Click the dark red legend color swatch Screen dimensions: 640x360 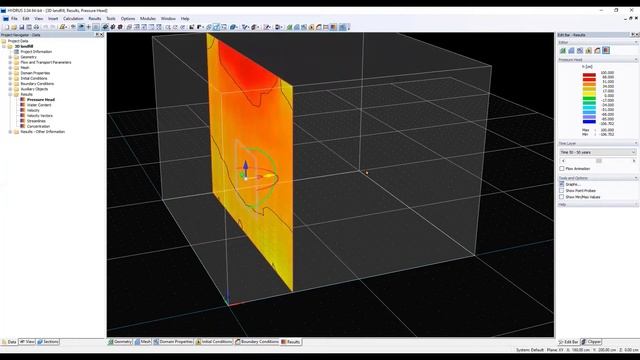tap(589, 75)
